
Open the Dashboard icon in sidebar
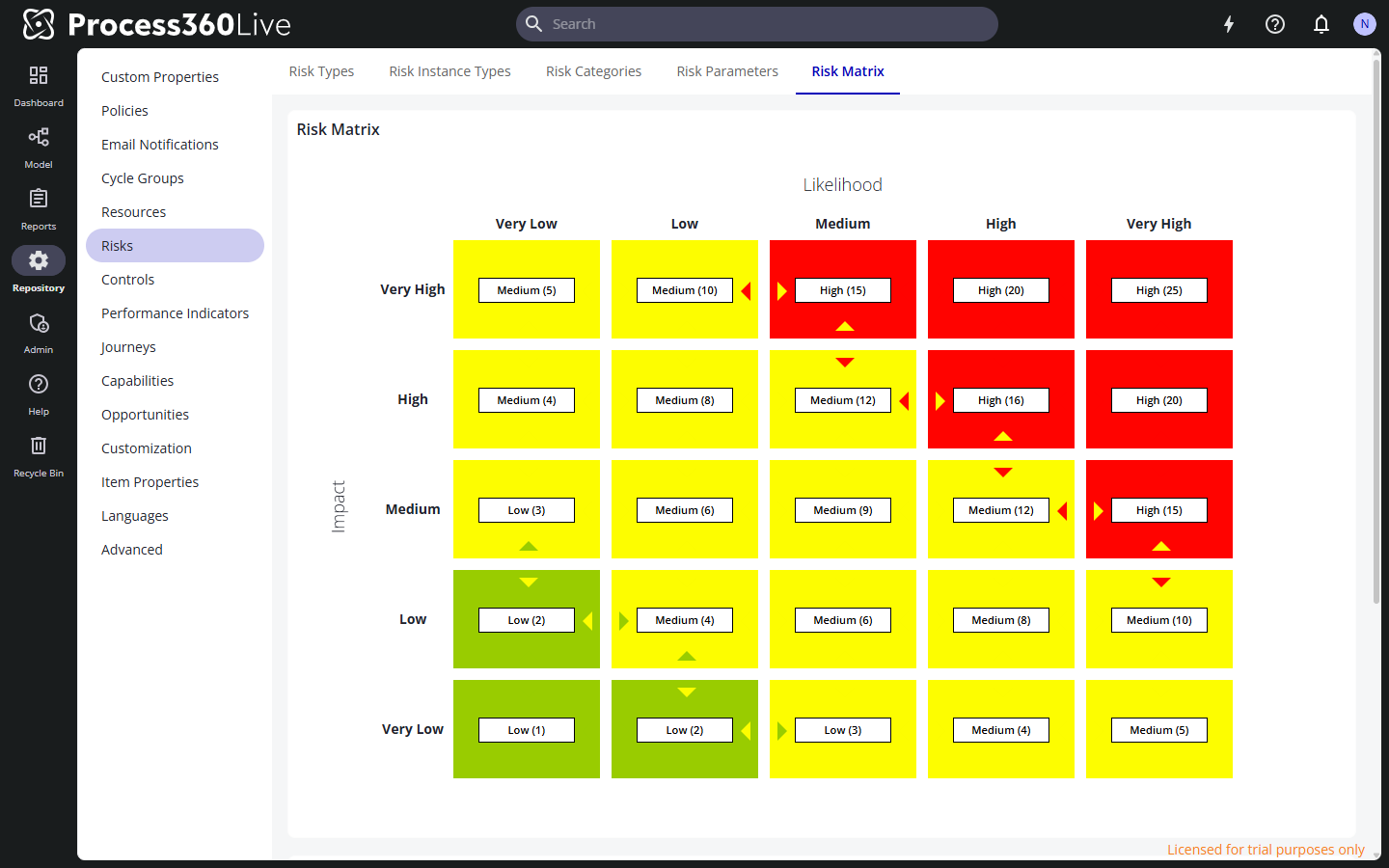[39, 76]
